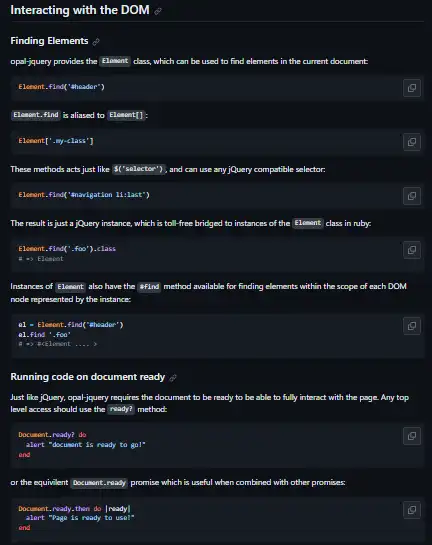This screenshot has height=545, width=432.
Task: Copy the '#navigation li:last' code snippet
Action: click(x=412, y=196)
